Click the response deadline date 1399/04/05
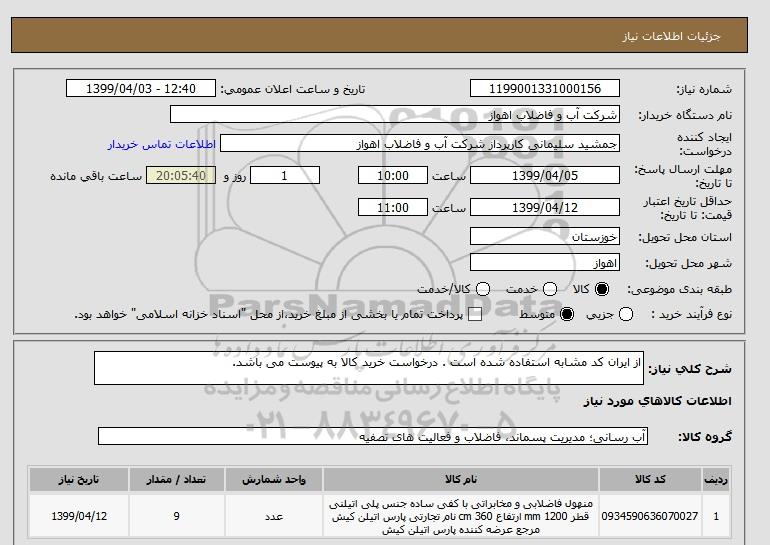 pyautogui.click(x=545, y=175)
